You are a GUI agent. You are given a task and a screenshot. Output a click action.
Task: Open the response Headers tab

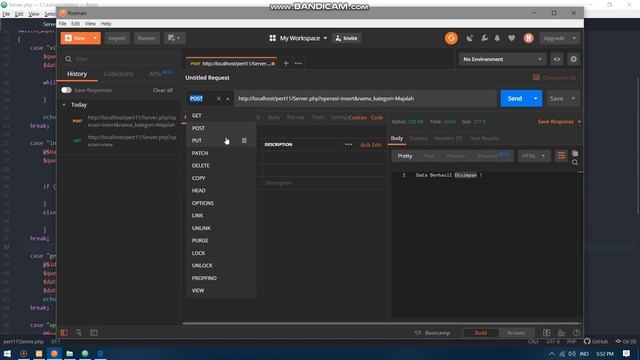pos(448,138)
